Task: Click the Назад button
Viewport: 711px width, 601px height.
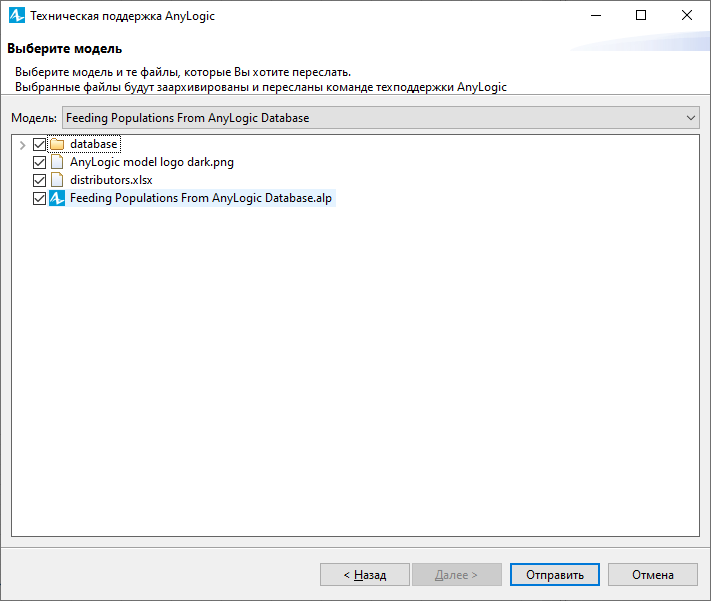Action: 365,575
